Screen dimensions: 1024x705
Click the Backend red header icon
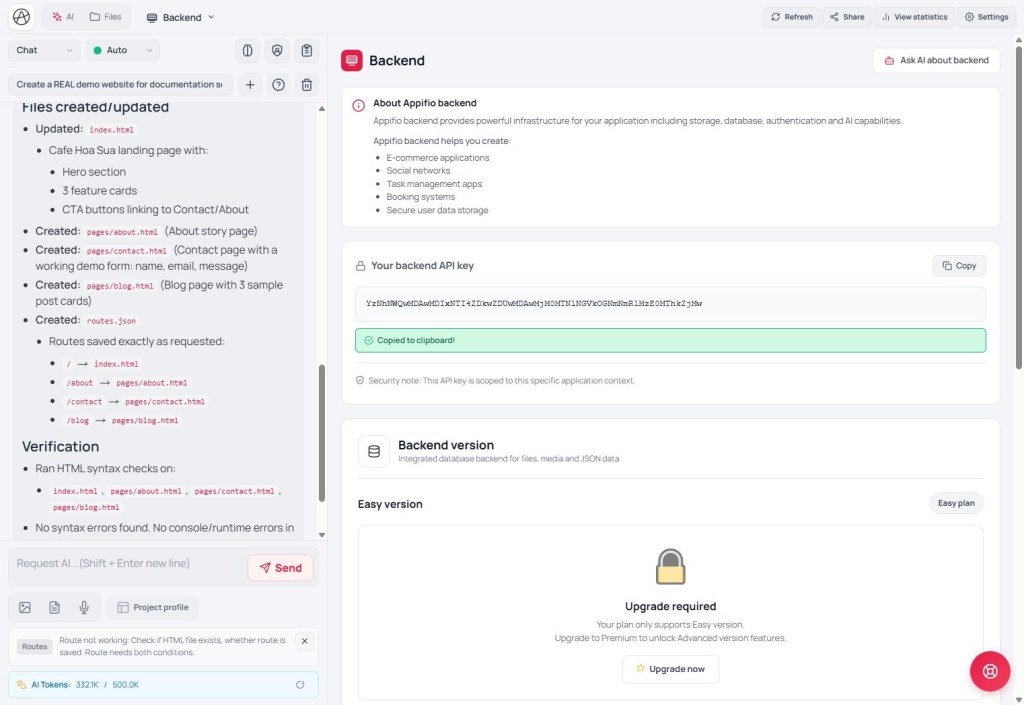click(351, 61)
